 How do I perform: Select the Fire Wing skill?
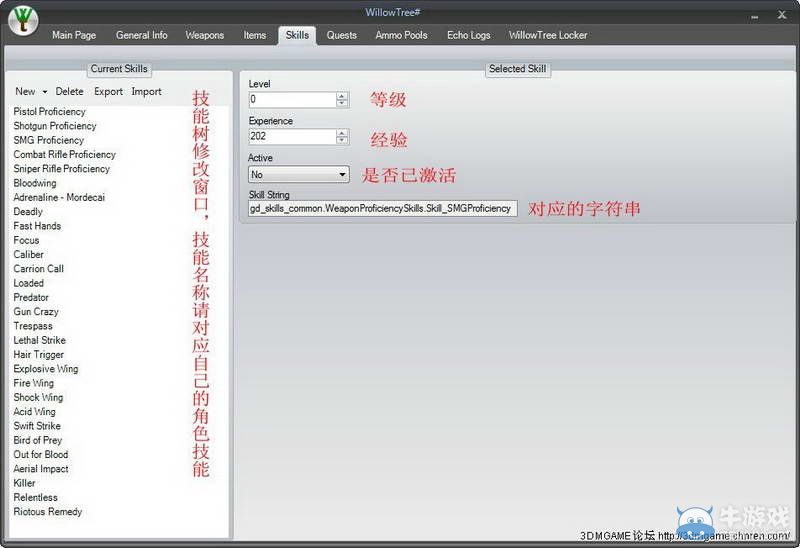pos(34,383)
